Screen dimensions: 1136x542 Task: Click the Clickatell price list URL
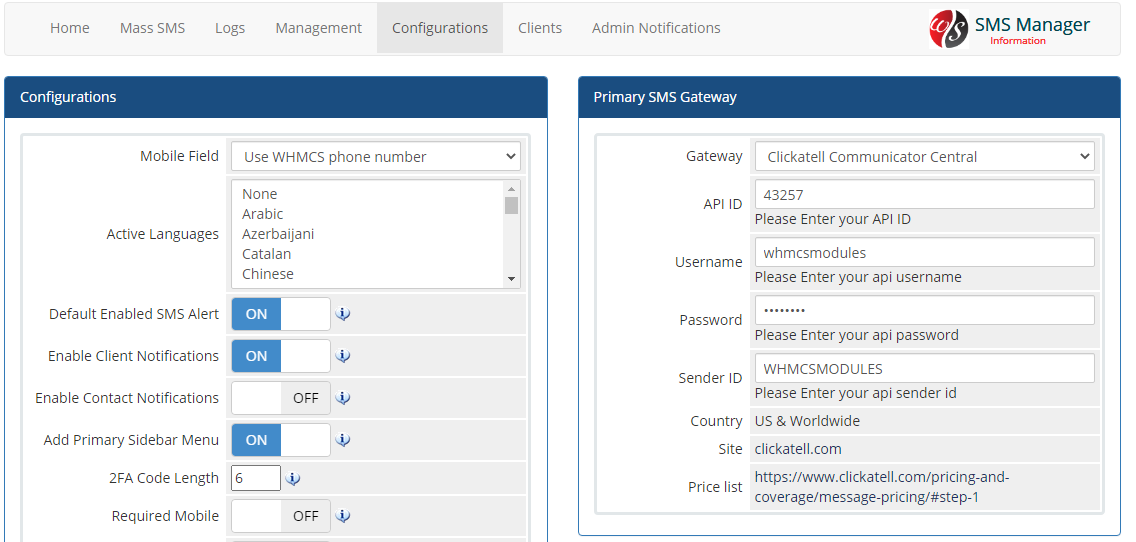tap(882, 488)
